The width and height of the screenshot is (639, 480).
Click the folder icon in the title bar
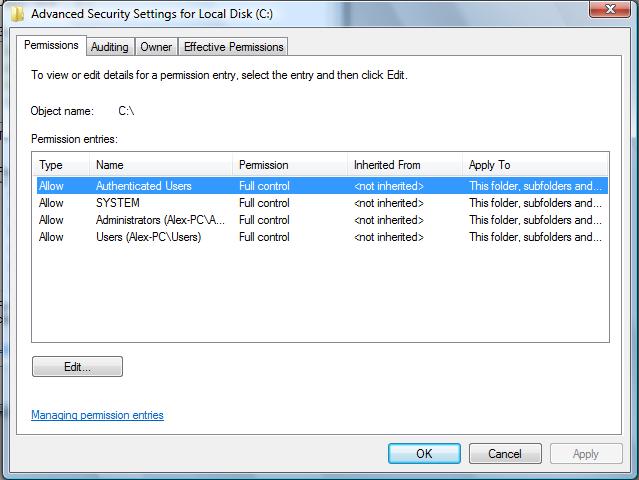16,14
